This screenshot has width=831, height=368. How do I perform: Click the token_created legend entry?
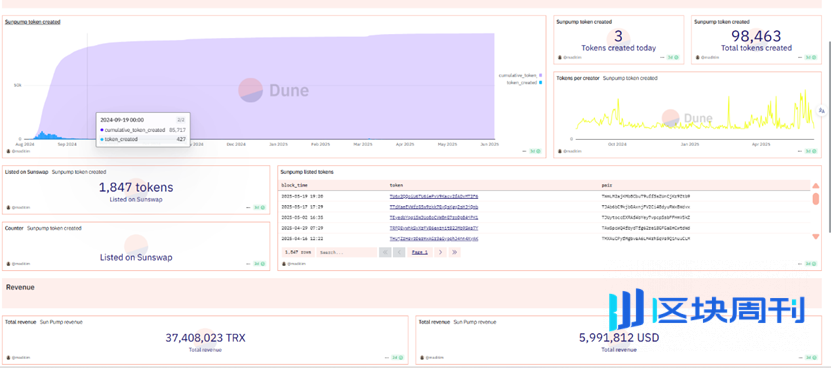[x=524, y=83]
